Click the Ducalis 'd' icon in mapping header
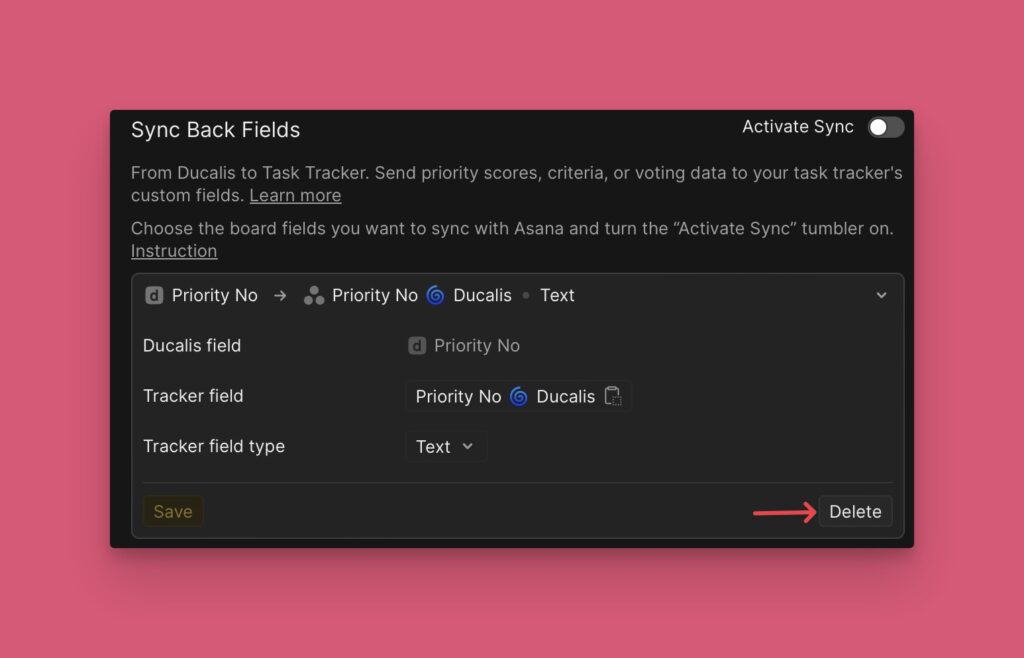This screenshot has width=1024, height=658. (x=154, y=295)
